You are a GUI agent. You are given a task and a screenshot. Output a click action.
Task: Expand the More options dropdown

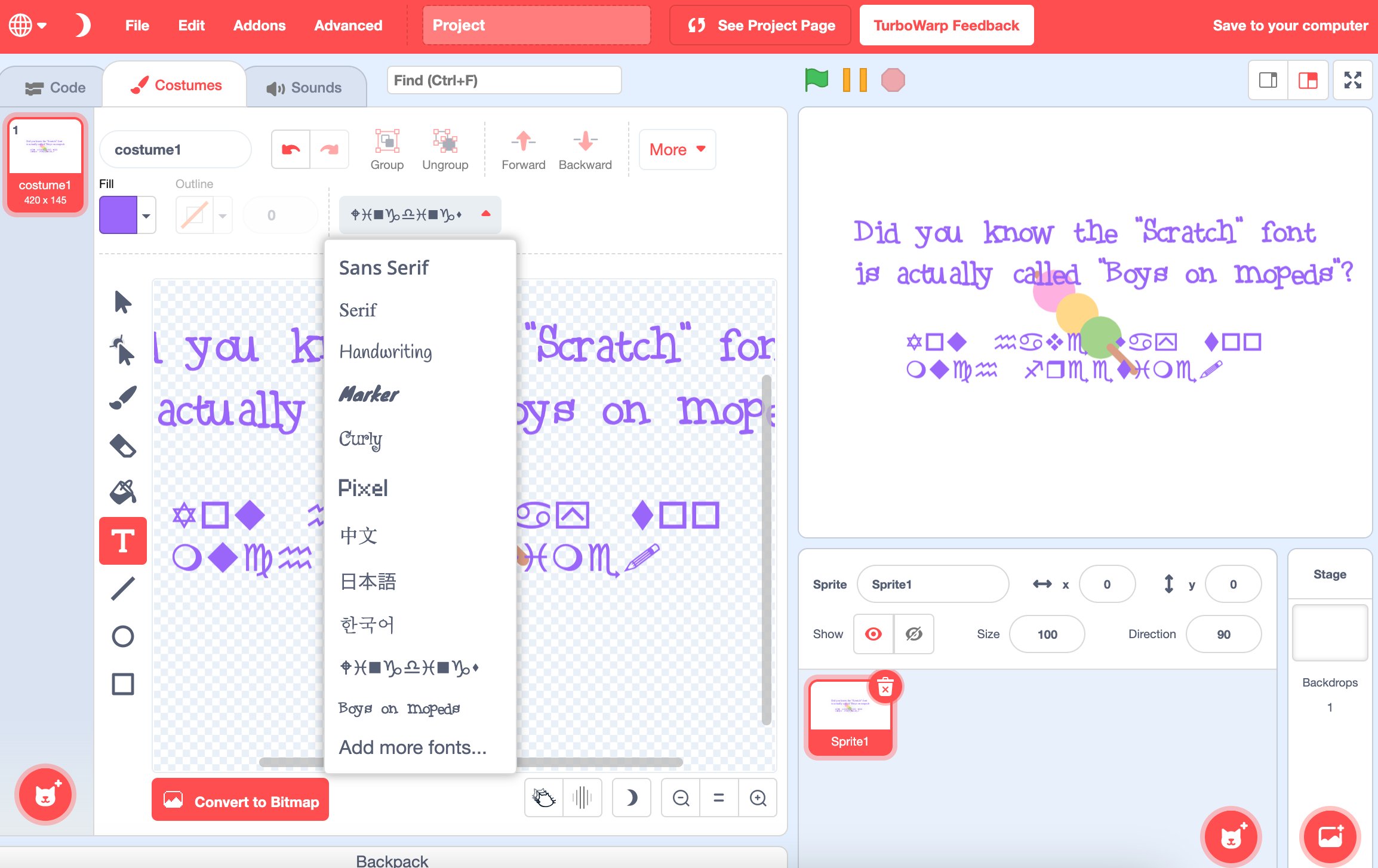point(677,150)
